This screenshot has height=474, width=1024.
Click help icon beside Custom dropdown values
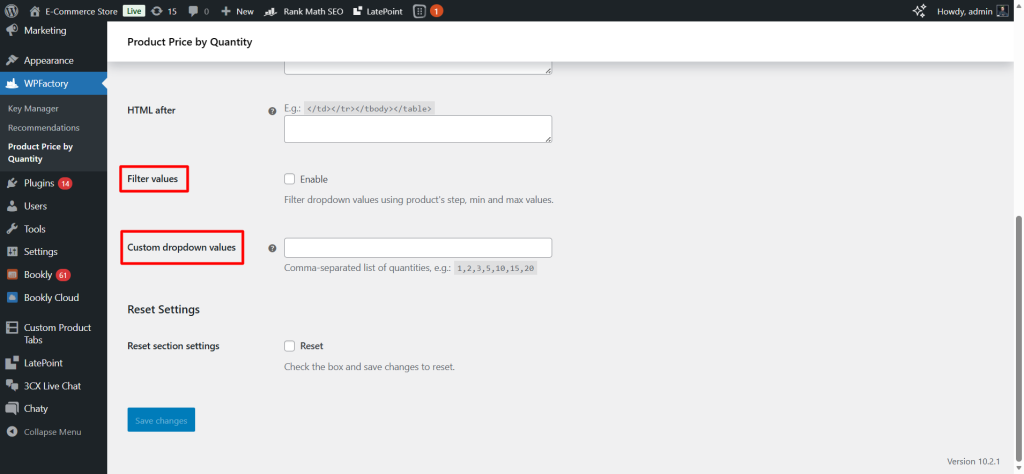(x=272, y=248)
